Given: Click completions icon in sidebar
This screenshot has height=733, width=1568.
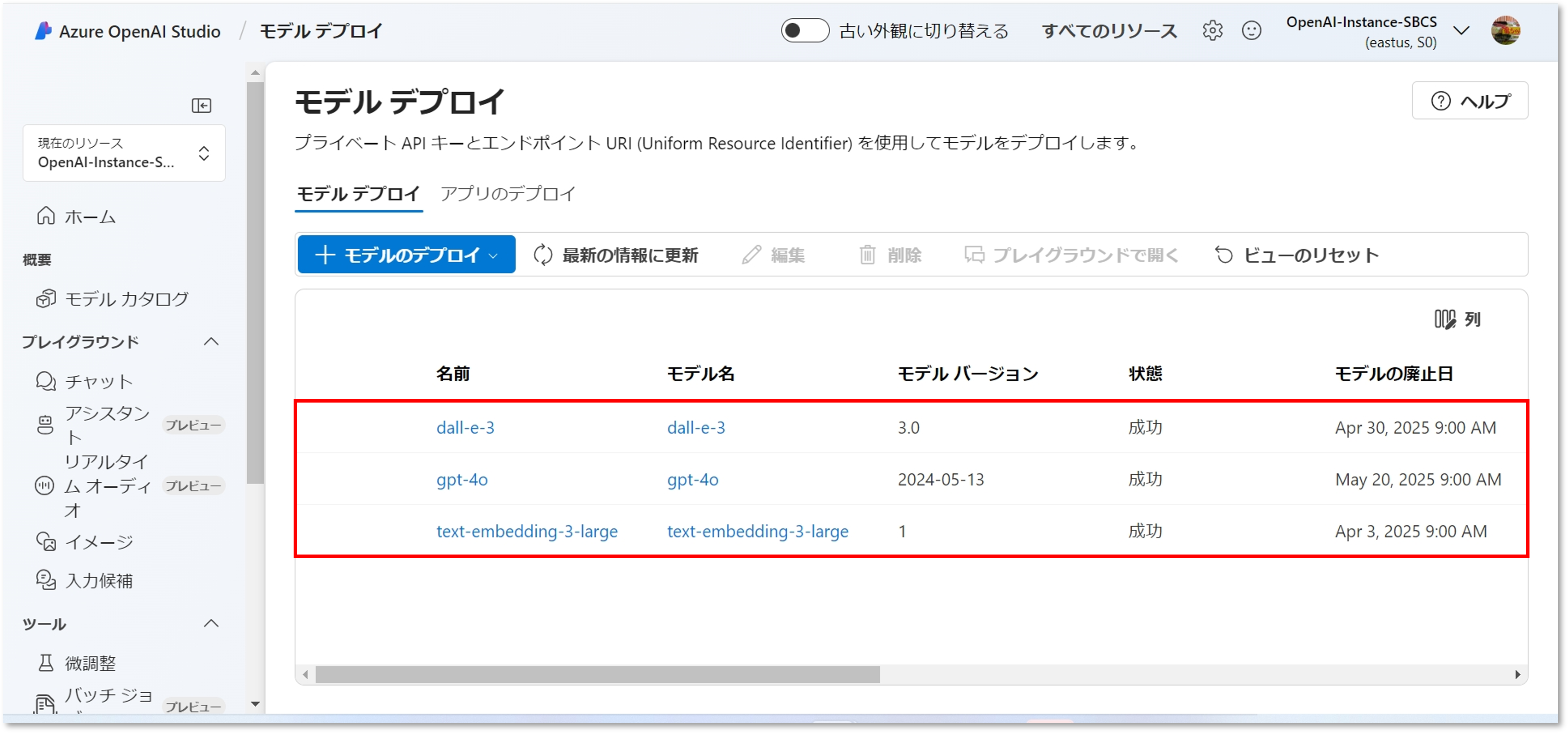Looking at the screenshot, I should 46,580.
